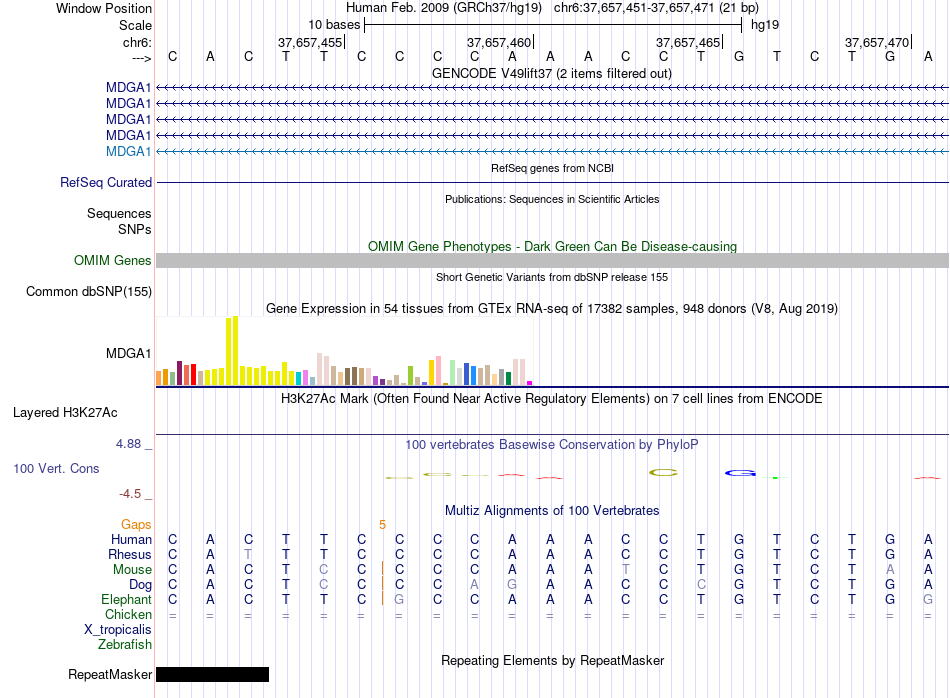
Task: Click the 37,657,465 position tick label
Action: [688, 42]
